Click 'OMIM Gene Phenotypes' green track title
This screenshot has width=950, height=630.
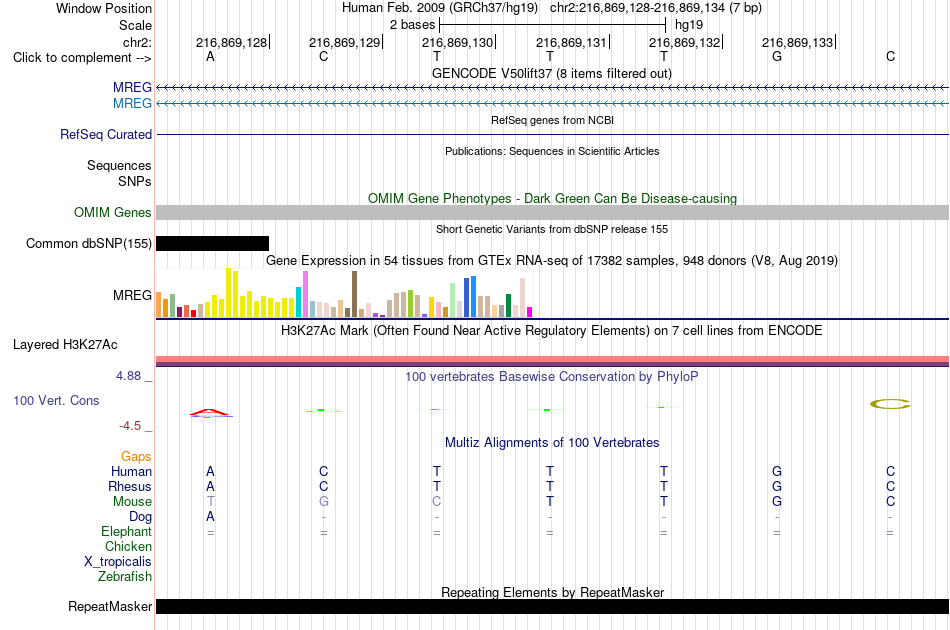tap(552, 198)
